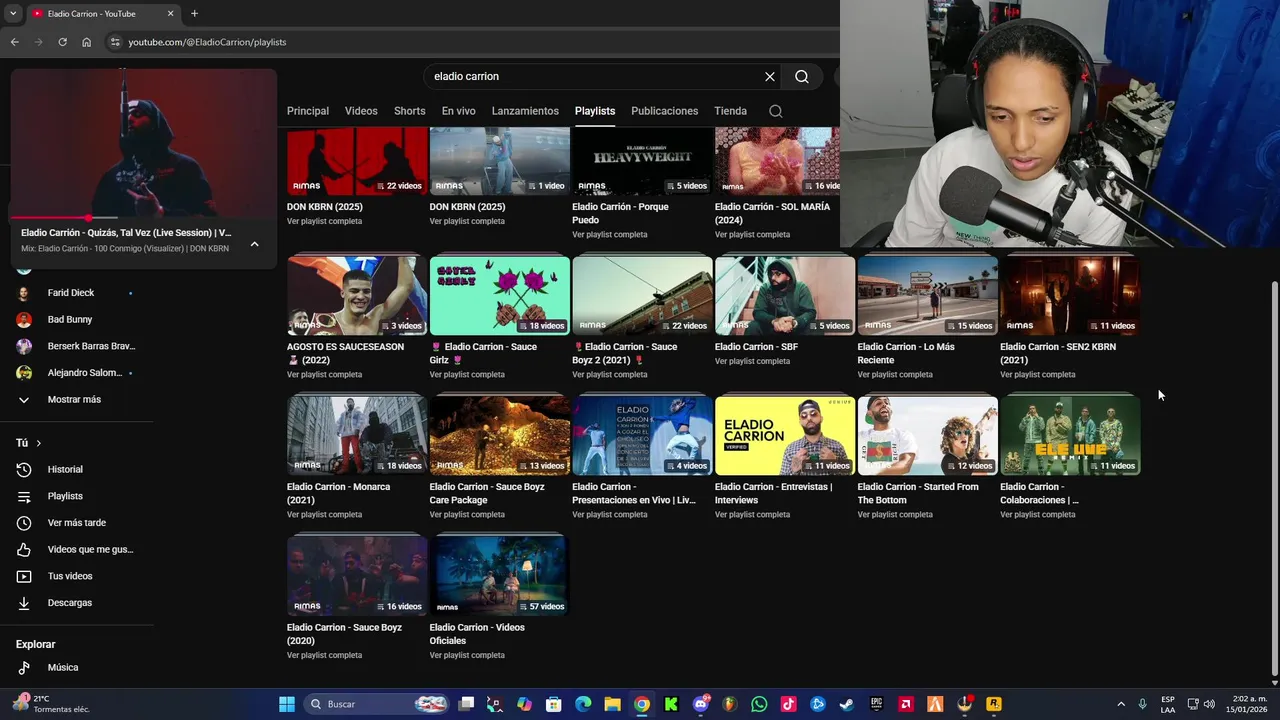Open Música under Explorar
Screen dimensions: 1280x720
click(x=62, y=668)
